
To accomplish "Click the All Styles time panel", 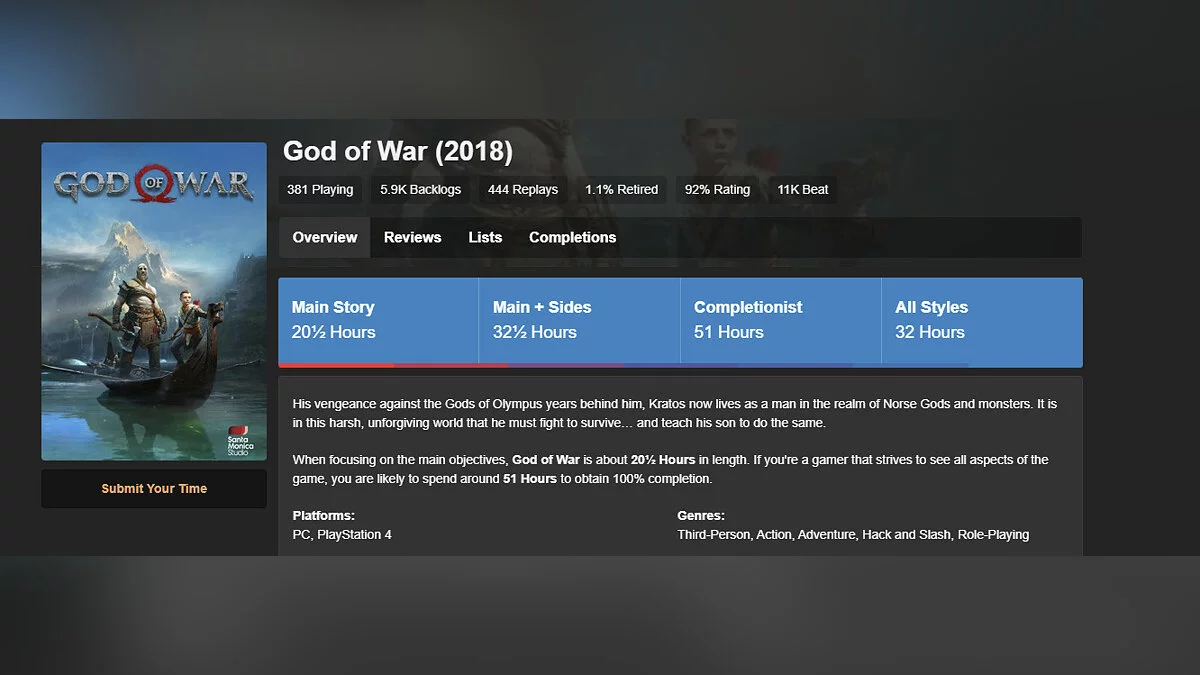I will coord(981,320).
